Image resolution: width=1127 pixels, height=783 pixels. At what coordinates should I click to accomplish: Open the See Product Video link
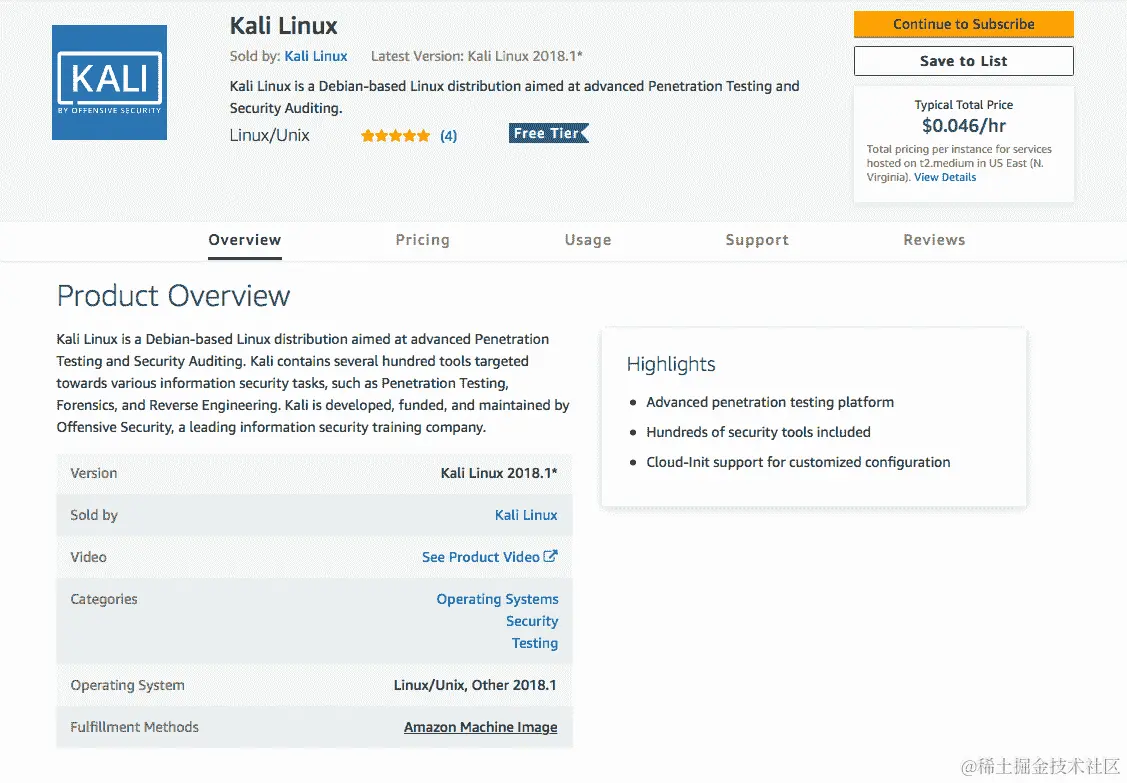click(x=480, y=557)
